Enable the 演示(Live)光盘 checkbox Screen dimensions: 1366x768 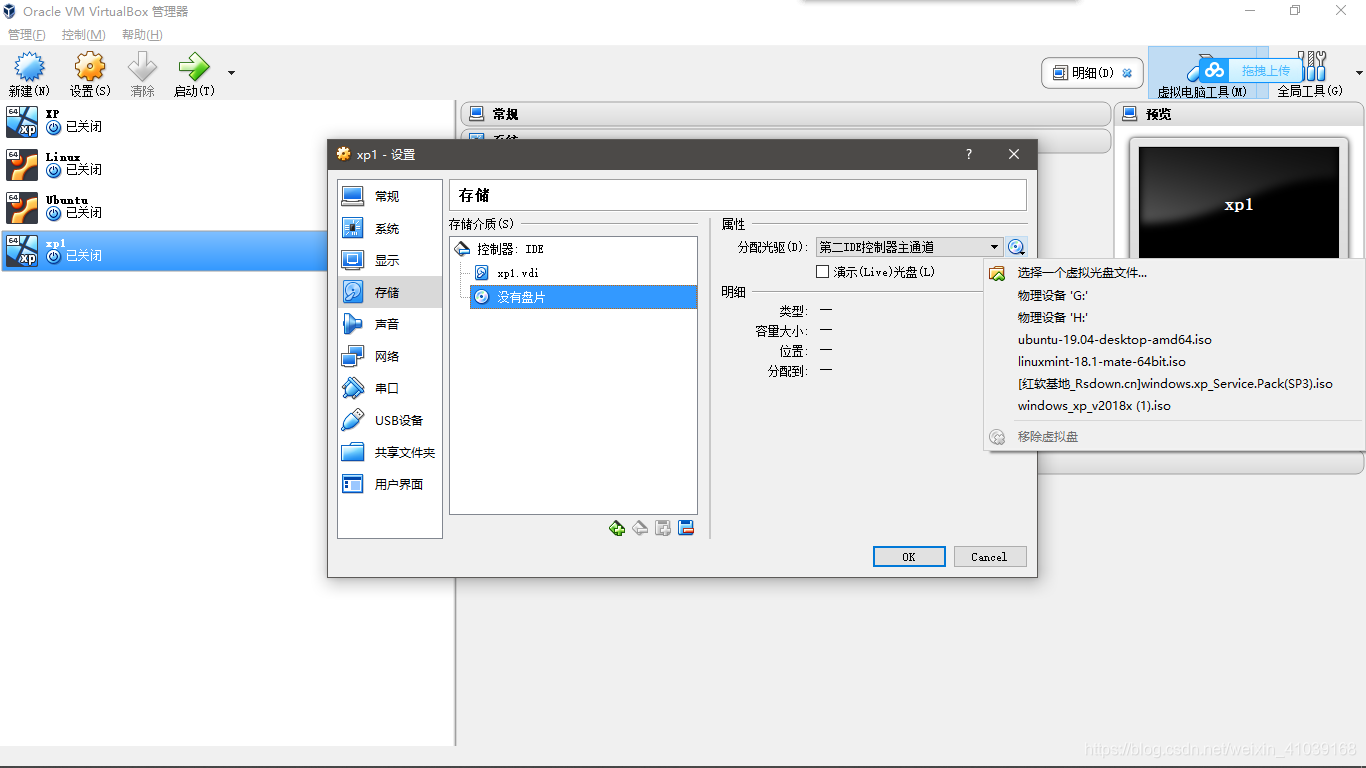[823, 272]
